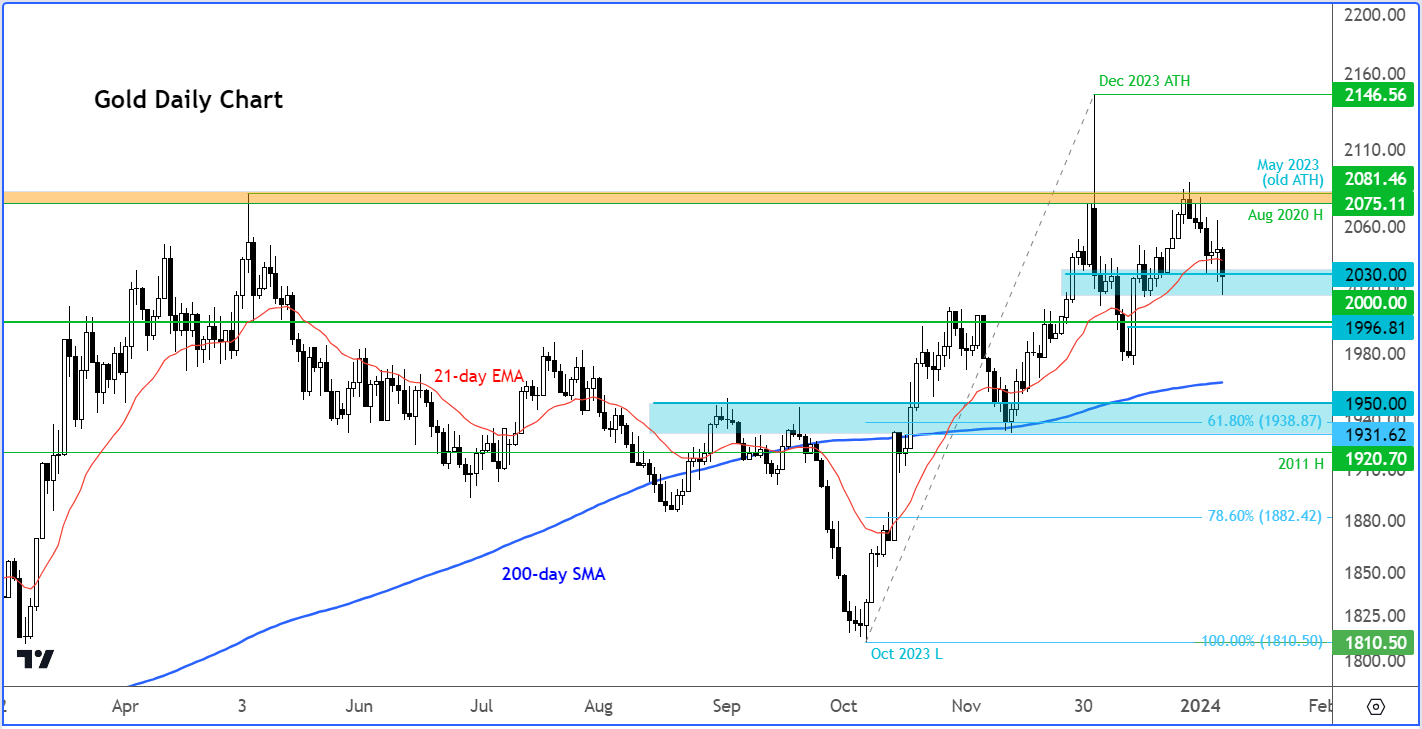The width and height of the screenshot is (1422, 729).
Task: Click the 2030.00 price label
Action: coord(1372,274)
